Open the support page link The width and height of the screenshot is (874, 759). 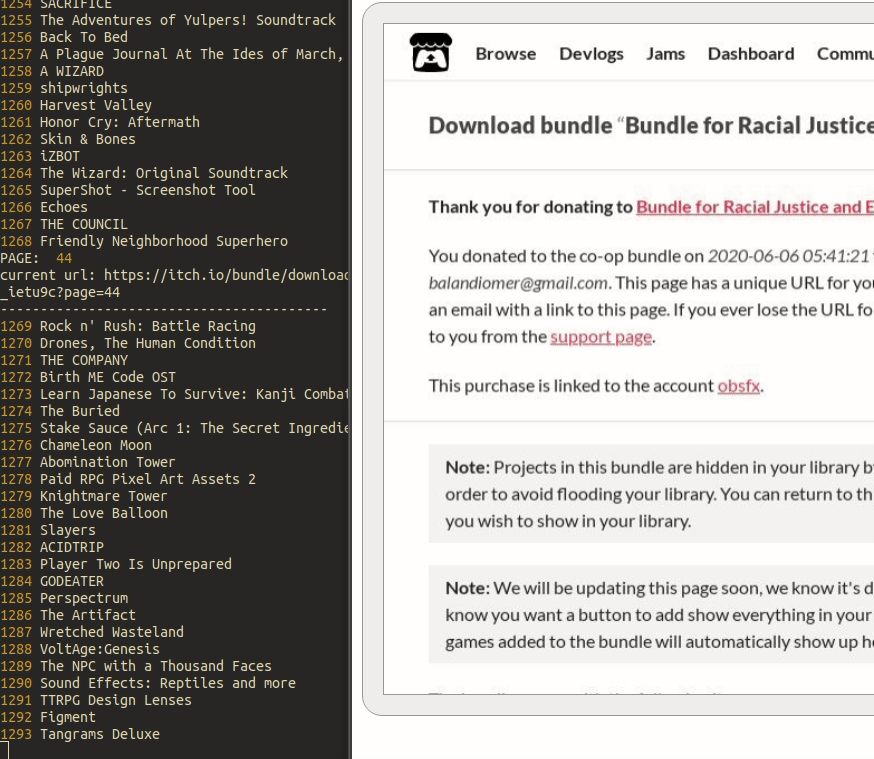pyautogui.click(x=601, y=337)
